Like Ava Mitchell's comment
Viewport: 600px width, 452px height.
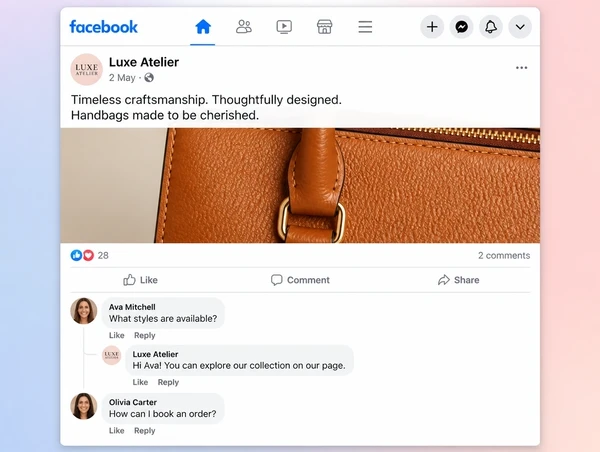tap(117, 335)
